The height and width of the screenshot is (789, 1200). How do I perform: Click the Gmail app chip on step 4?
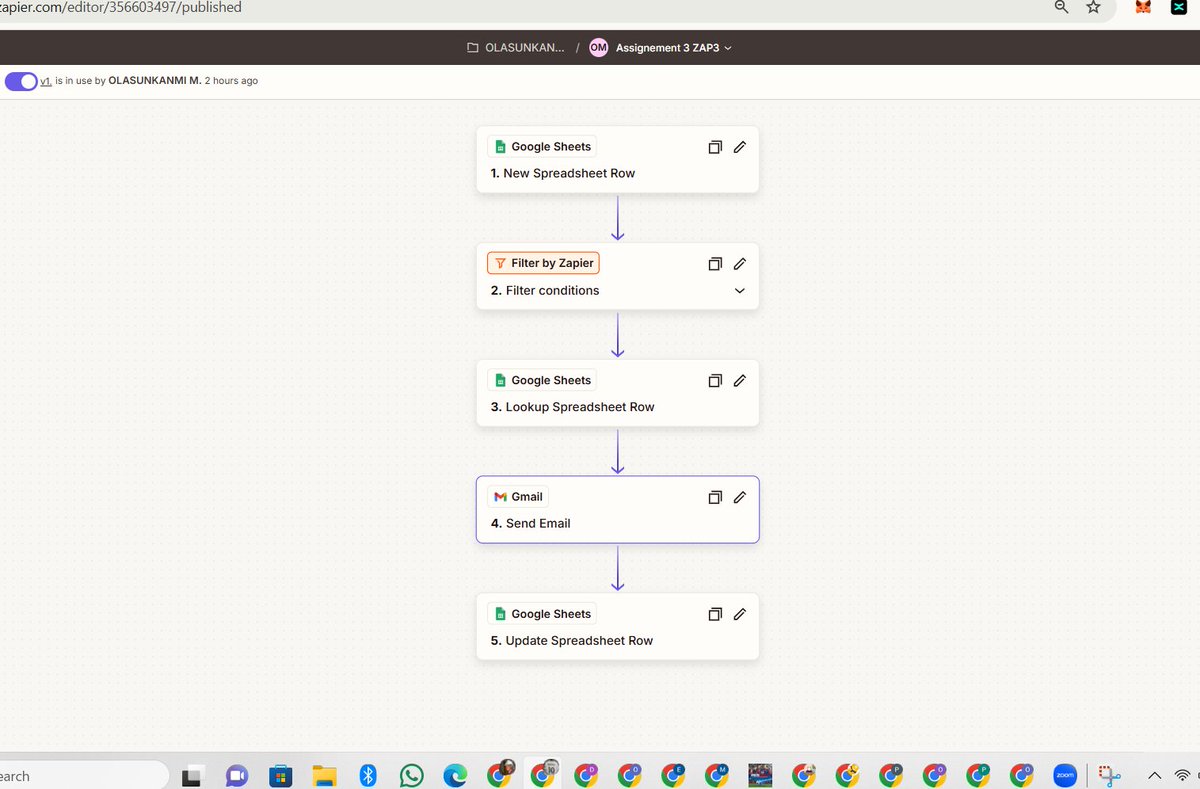point(518,497)
